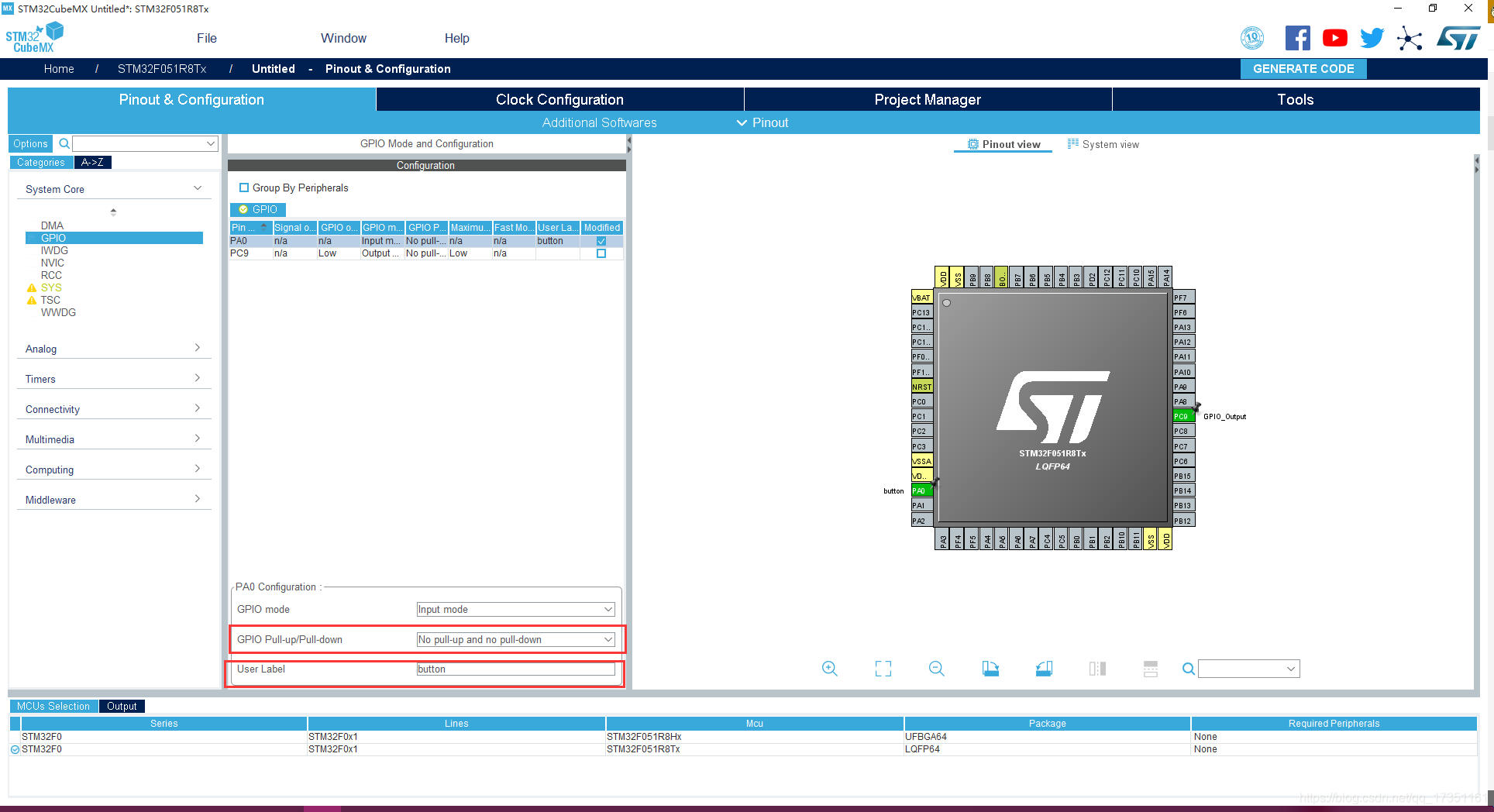The image size is (1494, 812).
Task: Open the Help menu
Action: pyautogui.click(x=456, y=38)
